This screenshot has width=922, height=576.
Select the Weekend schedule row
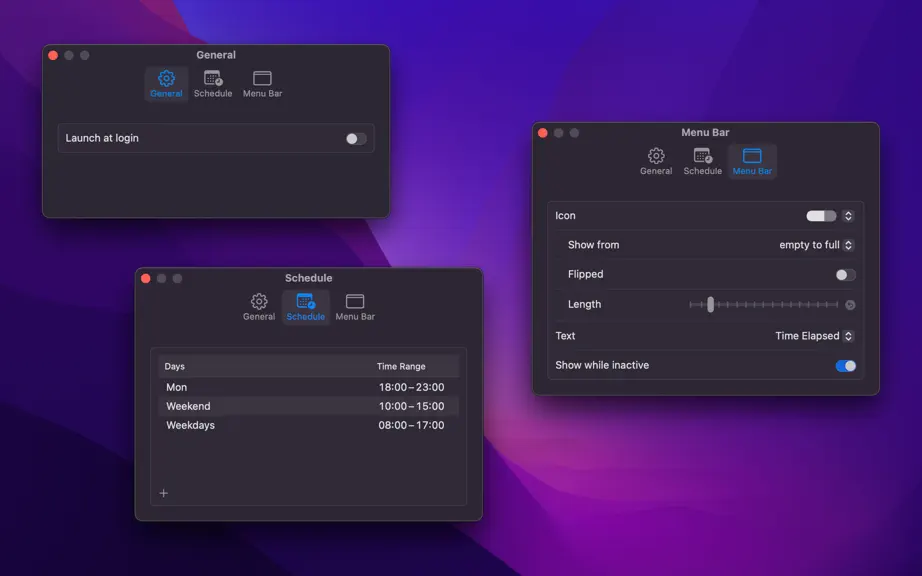[x=309, y=406]
